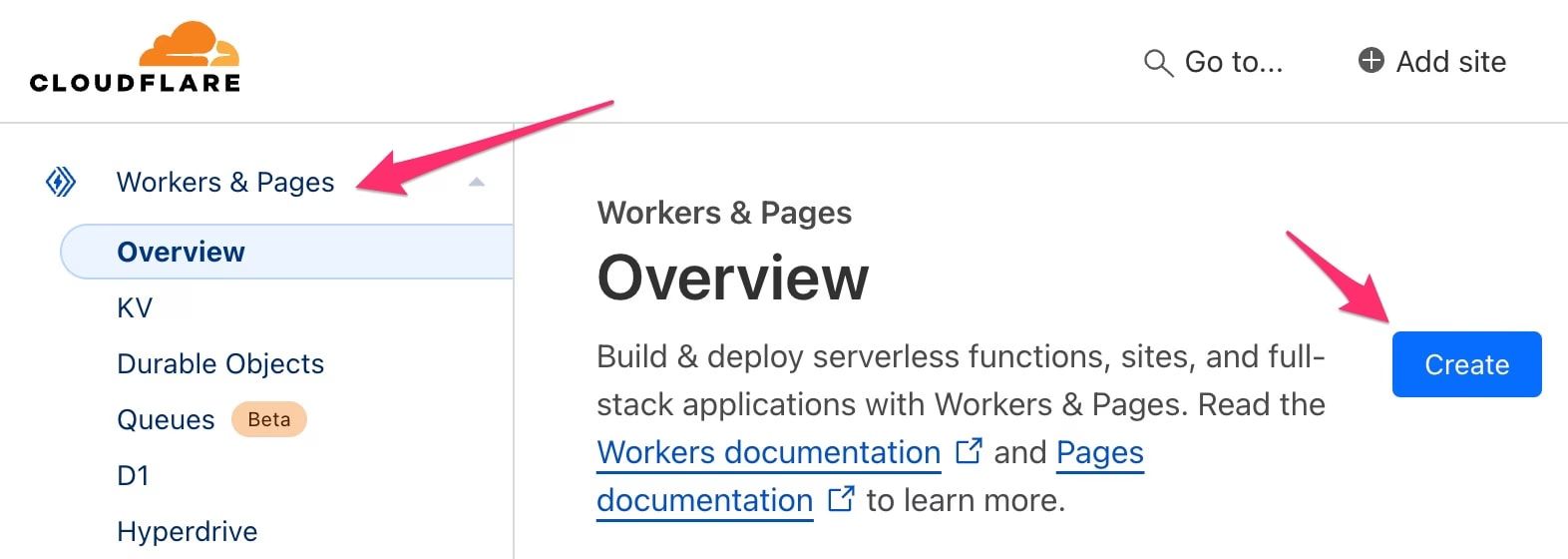Open the Queues sidebar item
Image resolution: width=1568 pixels, height=559 pixels.
coord(166,419)
